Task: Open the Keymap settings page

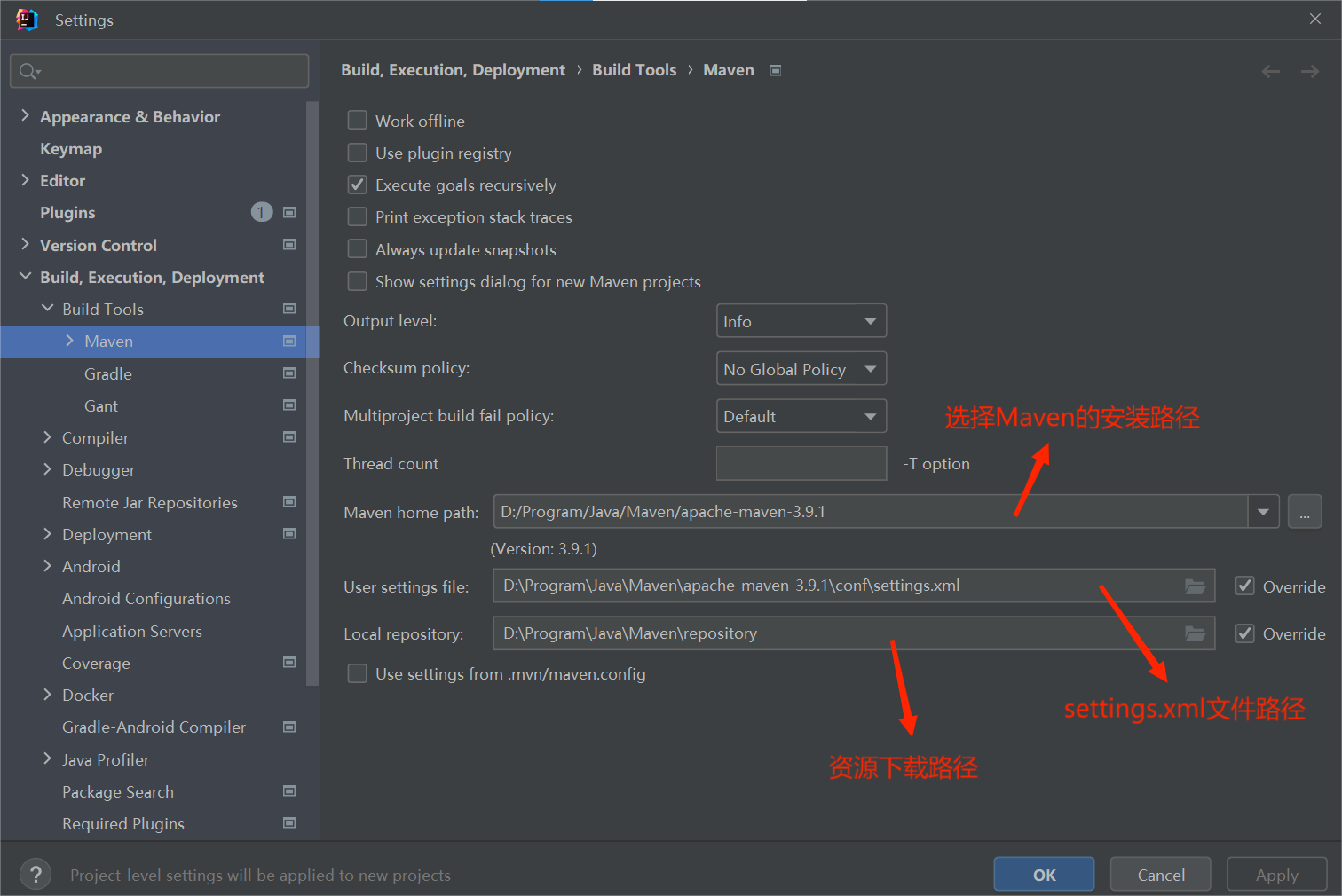Action: [x=71, y=149]
